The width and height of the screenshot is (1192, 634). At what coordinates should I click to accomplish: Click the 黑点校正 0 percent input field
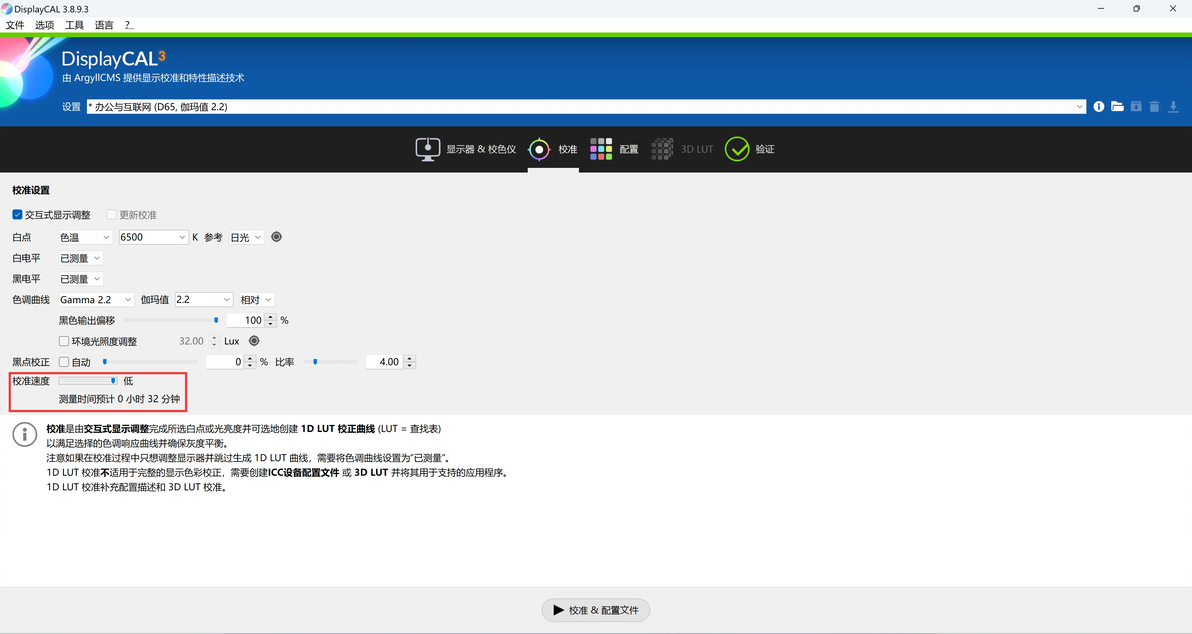pyautogui.click(x=225, y=362)
